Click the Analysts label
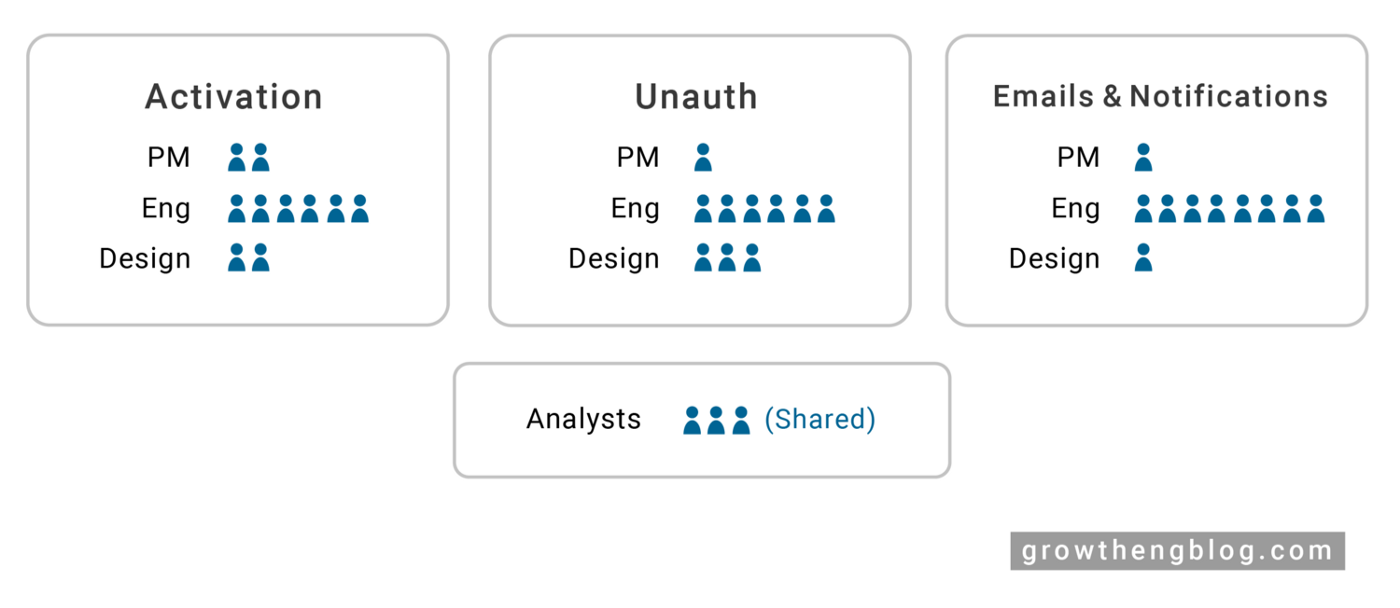The width and height of the screenshot is (1400, 608). coord(584,419)
